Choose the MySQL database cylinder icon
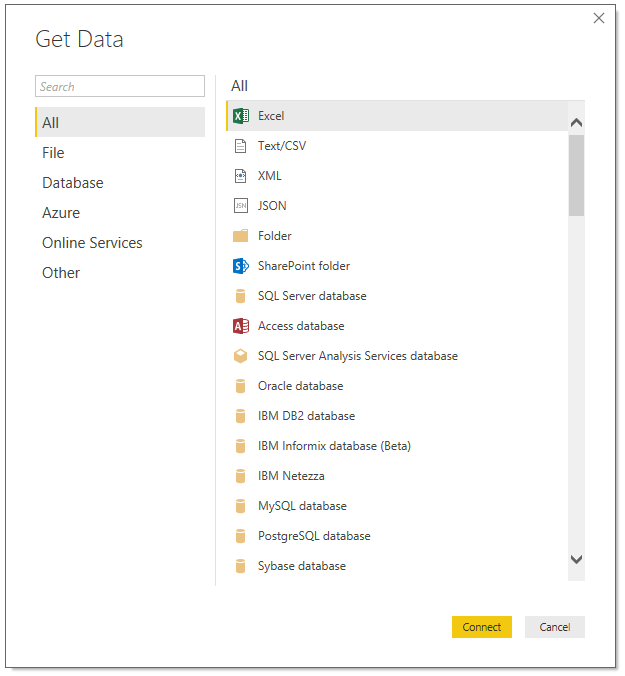This screenshot has width=625, height=676. (x=241, y=506)
